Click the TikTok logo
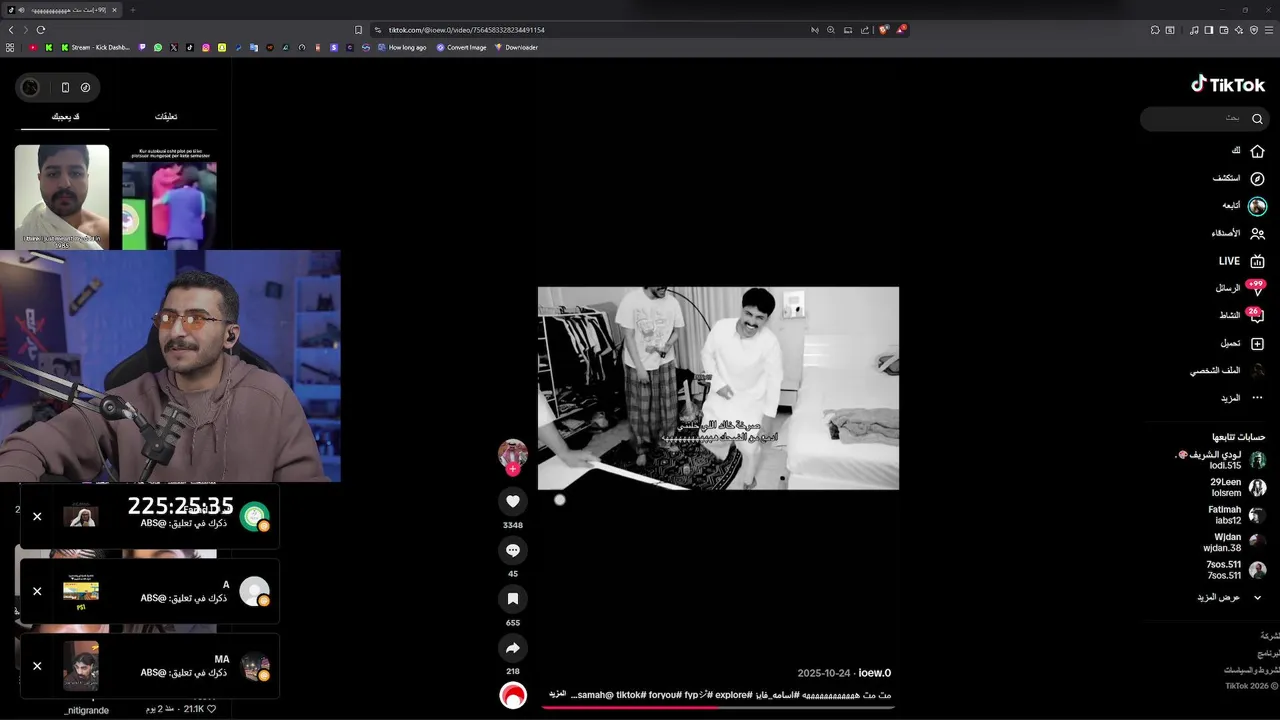Screen dimensions: 1280x720 [1228, 85]
